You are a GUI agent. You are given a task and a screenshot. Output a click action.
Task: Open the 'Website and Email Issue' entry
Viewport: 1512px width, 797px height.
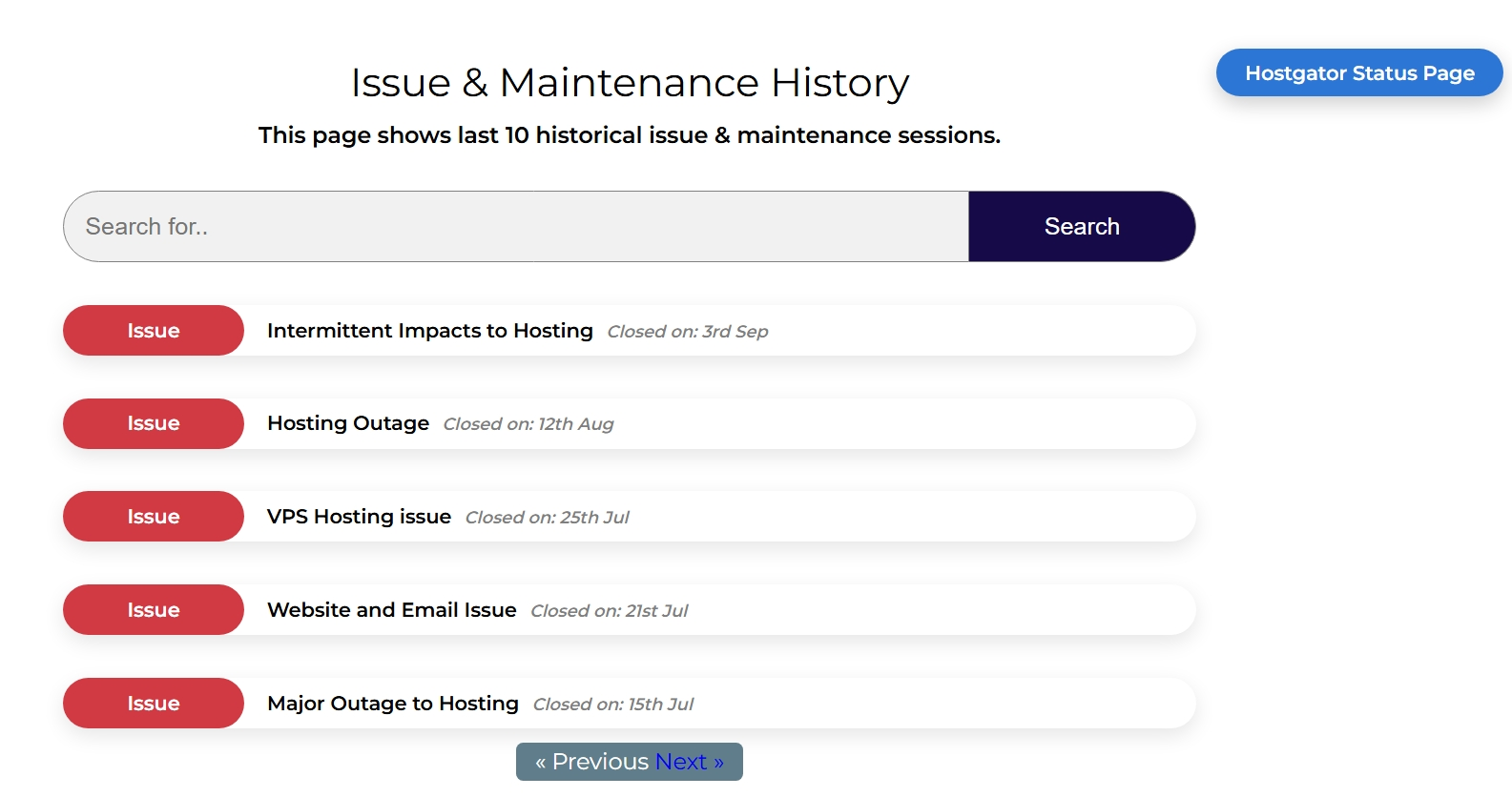[x=392, y=610]
